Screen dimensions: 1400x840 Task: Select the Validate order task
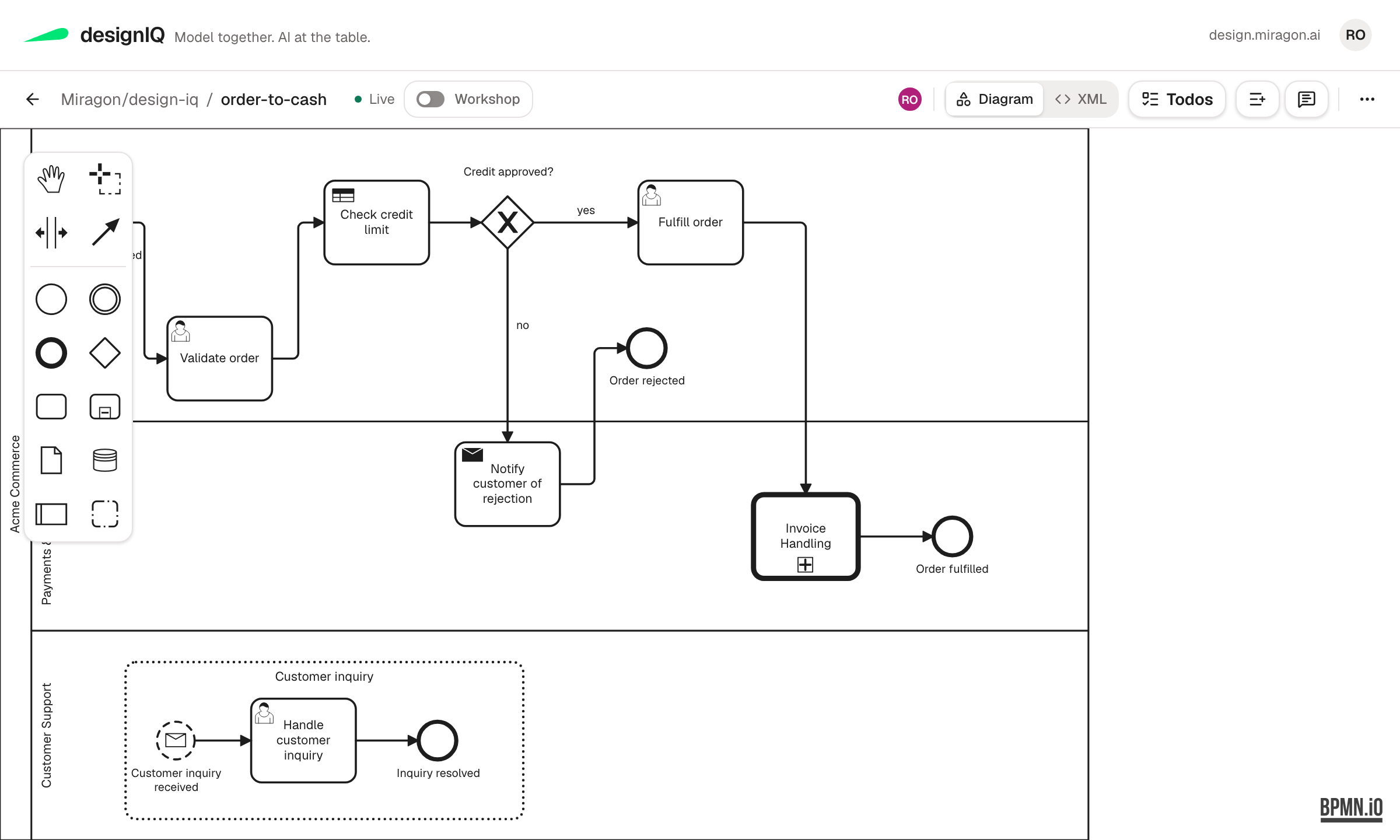coord(219,358)
